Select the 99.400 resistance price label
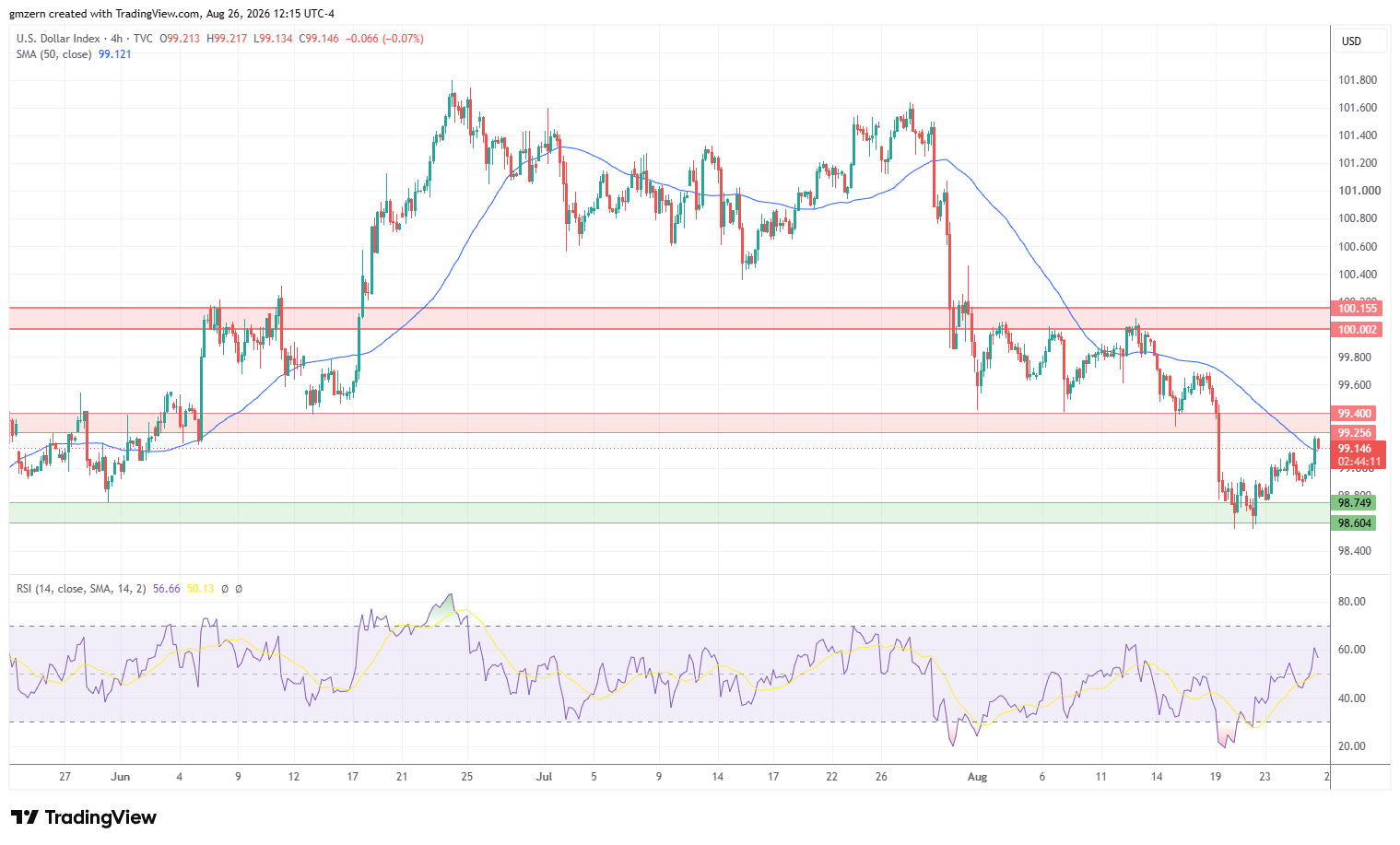The width and height of the screenshot is (1400, 845). click(1354, 414)
